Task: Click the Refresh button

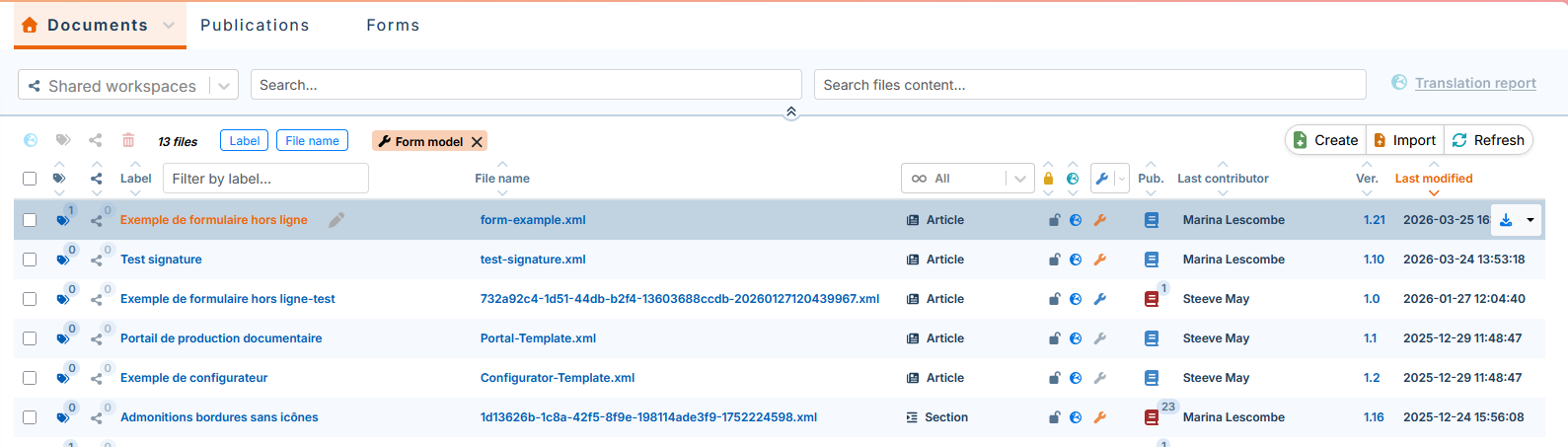Action: [x=1488, y=140]
